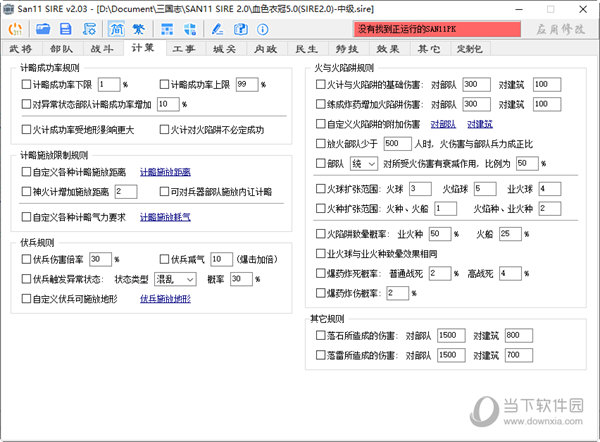Open the 内政 tab
This screenshot has height=442, width=600.
[x=266, y=49]
